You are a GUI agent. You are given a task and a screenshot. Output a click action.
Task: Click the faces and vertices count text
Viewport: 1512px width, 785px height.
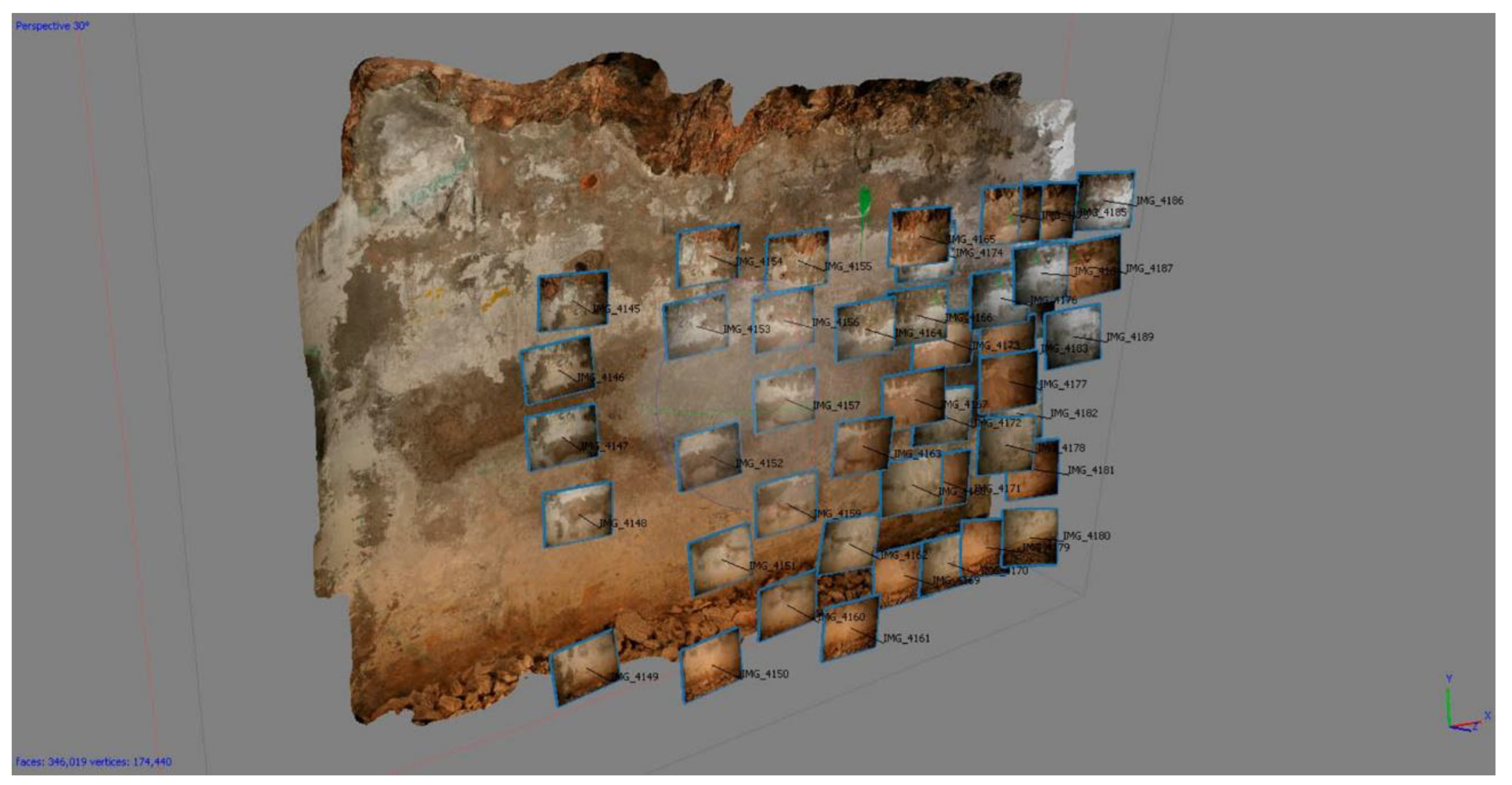point(93,761)
